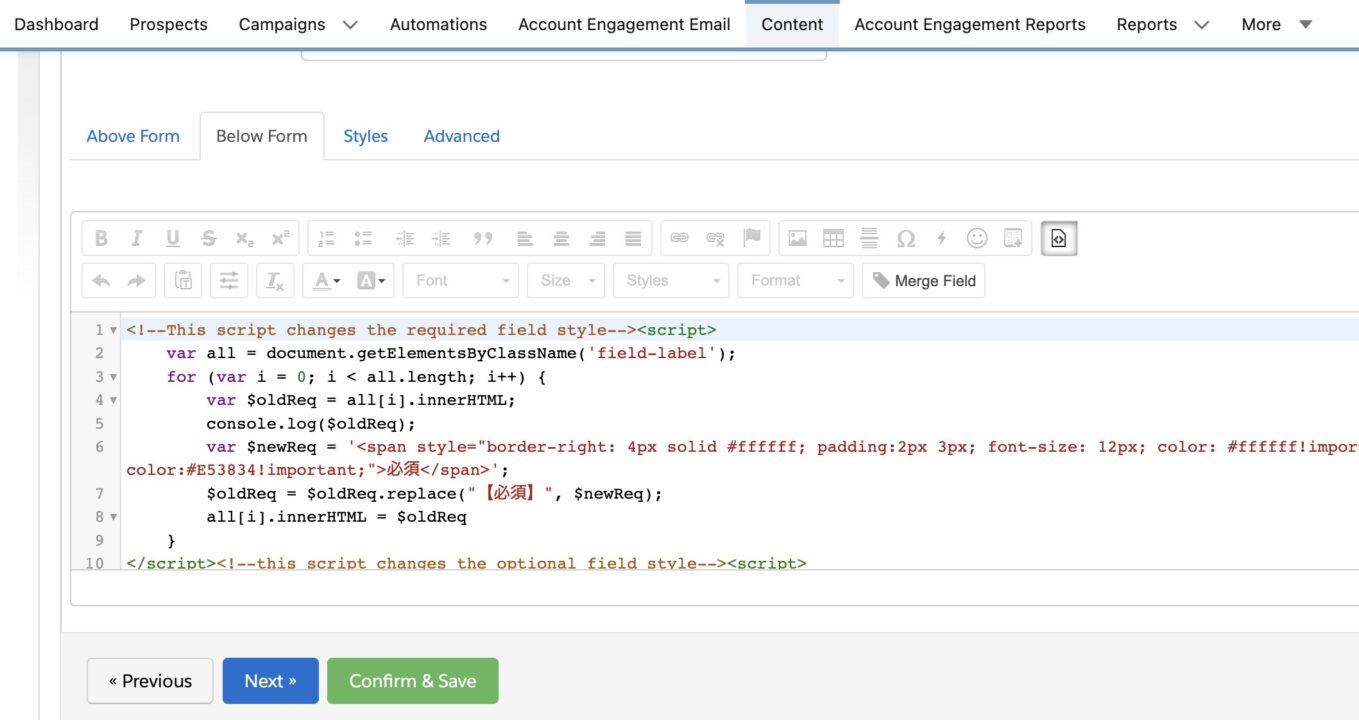Viewport: 1359px width, 720px height.
Task: Open the Font dropdown
Action: tap(460, 280)
